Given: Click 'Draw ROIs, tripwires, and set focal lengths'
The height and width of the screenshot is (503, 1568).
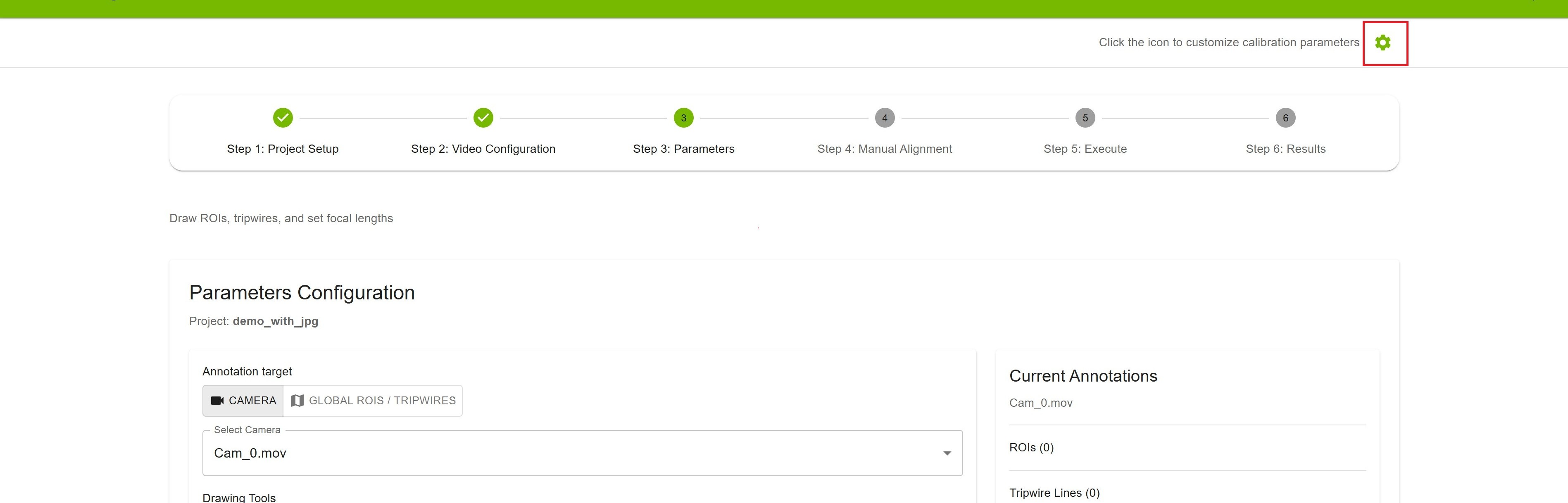Looking at the screenshot, I should pyautogui.click(x=281, y=218).
